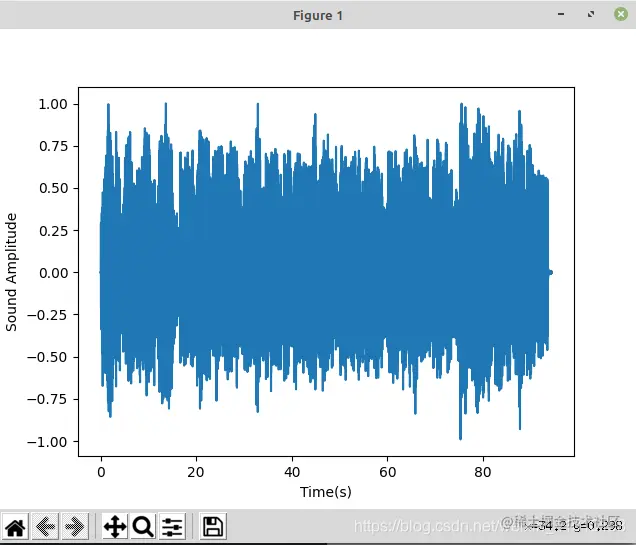The width and height of the screenshot is (636, 545).
Task: Click the y-axis tick label −1.00
Action: [47, 442]
